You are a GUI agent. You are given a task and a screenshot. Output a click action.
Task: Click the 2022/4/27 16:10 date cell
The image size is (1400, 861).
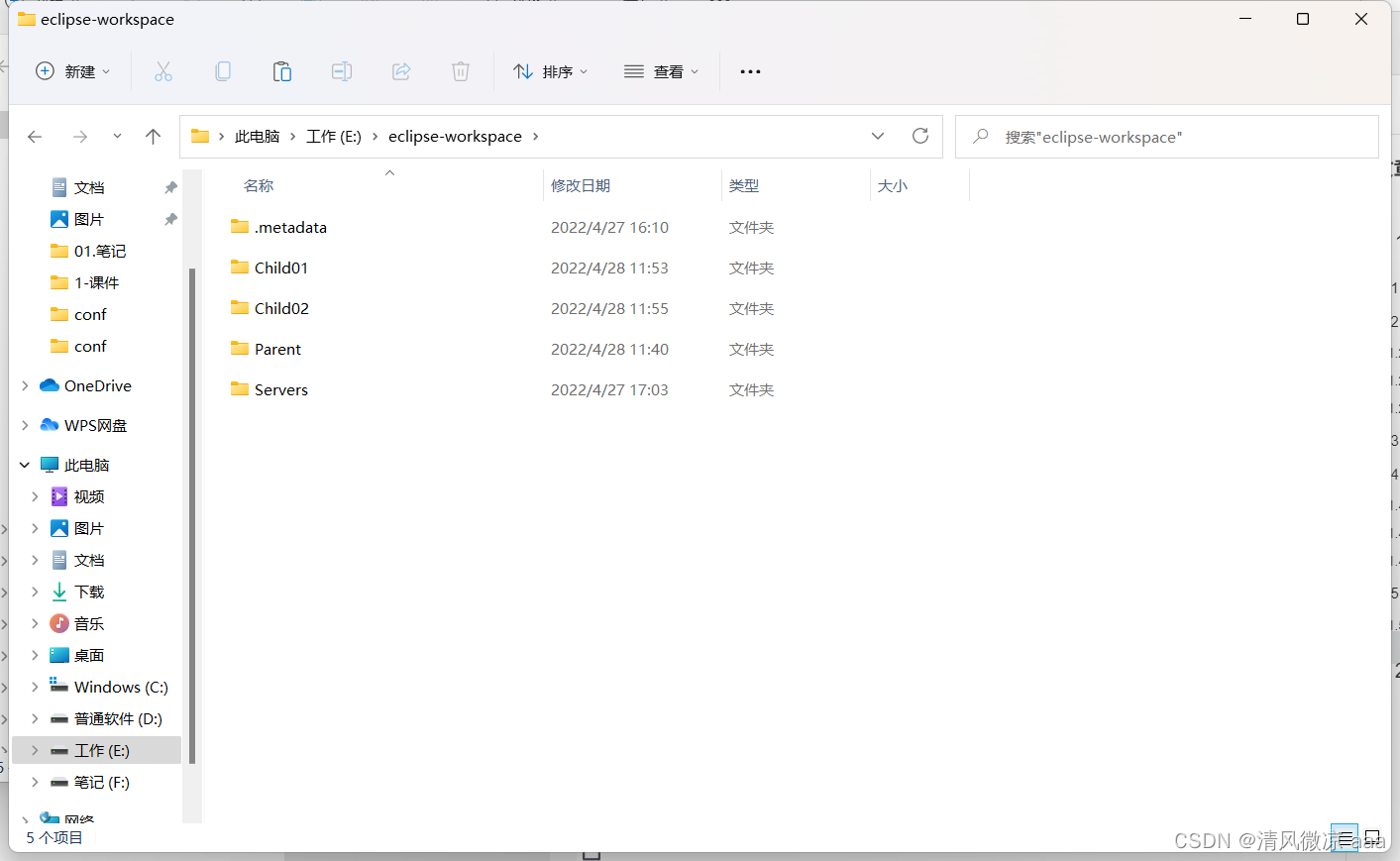609,227
